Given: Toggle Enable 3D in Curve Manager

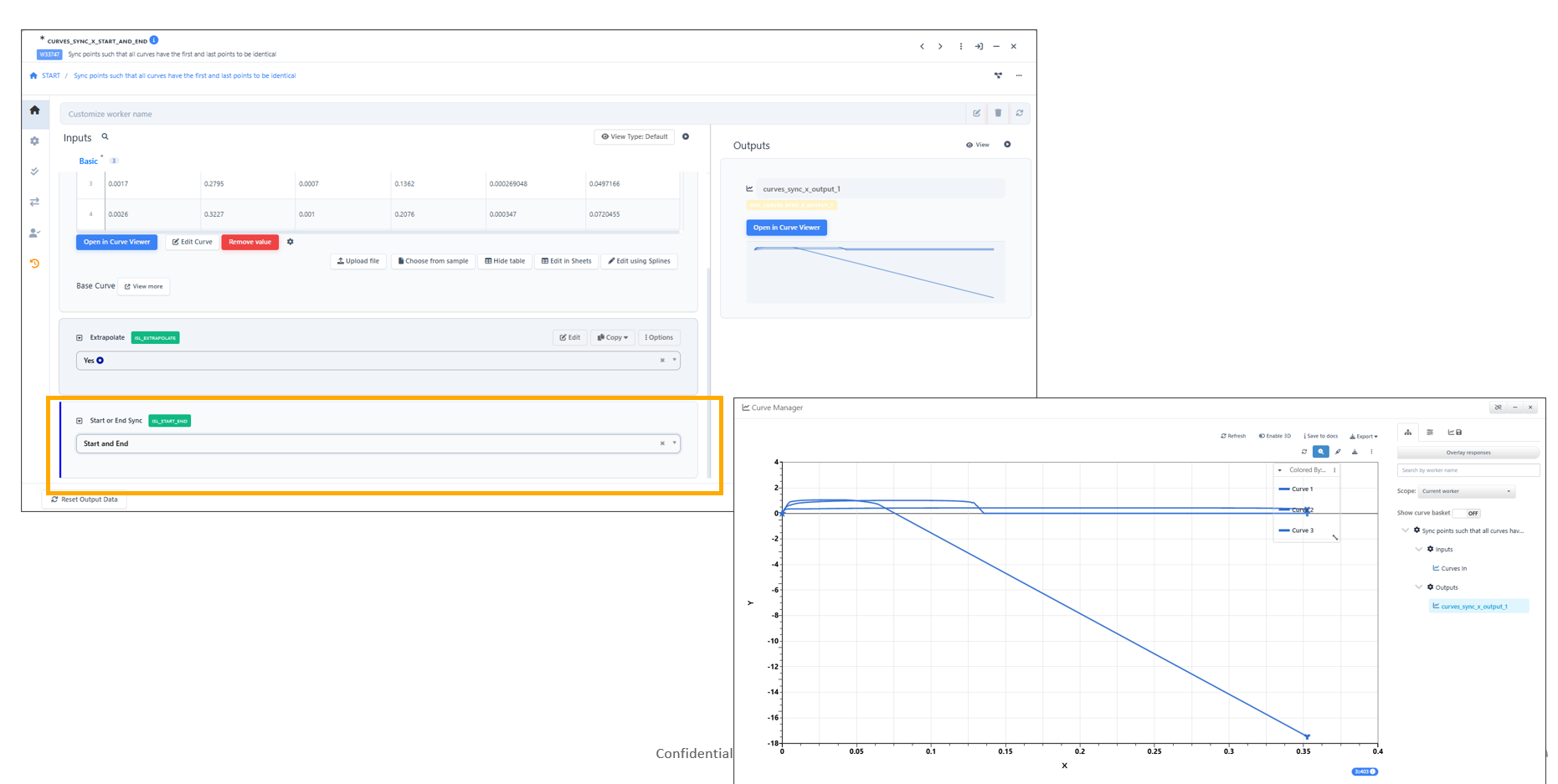Looking at the screenshot, I should point(1275,436).
